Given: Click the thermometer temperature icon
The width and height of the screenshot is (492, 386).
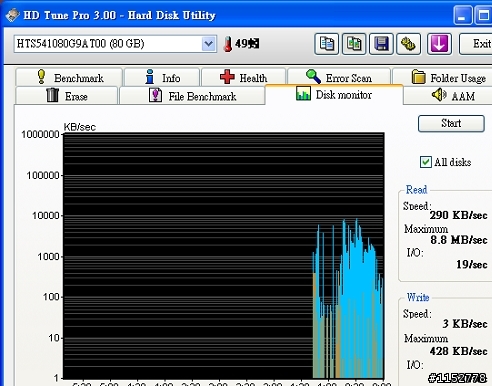Looking at the screenshot, I should tap(228, 44).
